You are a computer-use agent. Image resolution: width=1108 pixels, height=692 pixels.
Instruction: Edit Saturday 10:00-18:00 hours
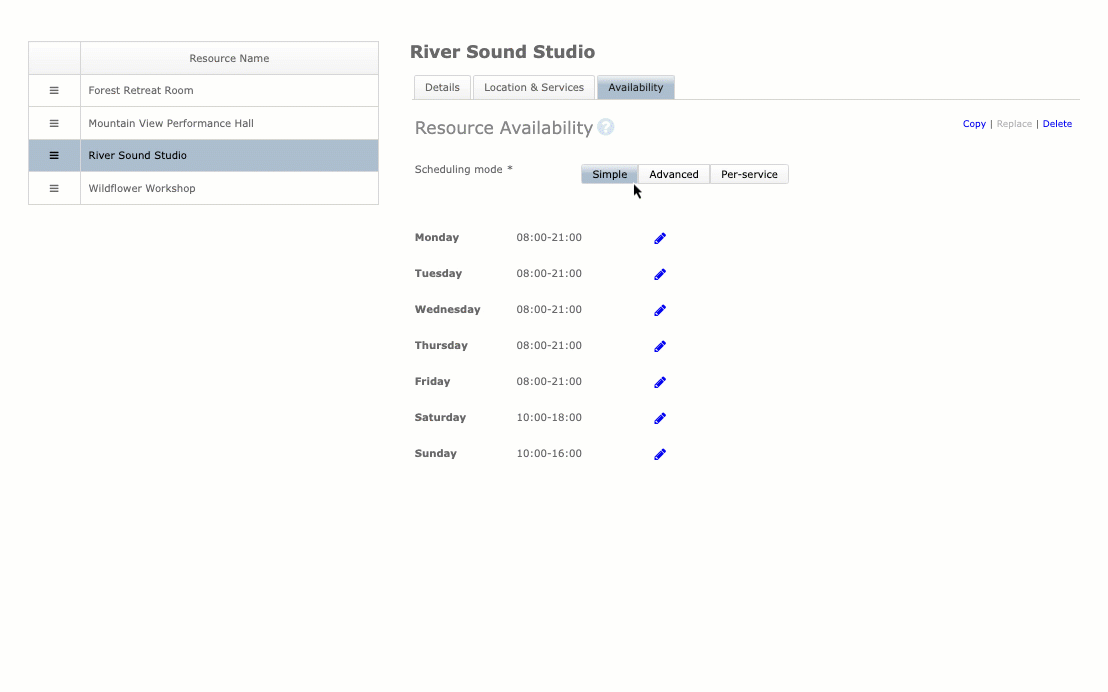point(660,418)
